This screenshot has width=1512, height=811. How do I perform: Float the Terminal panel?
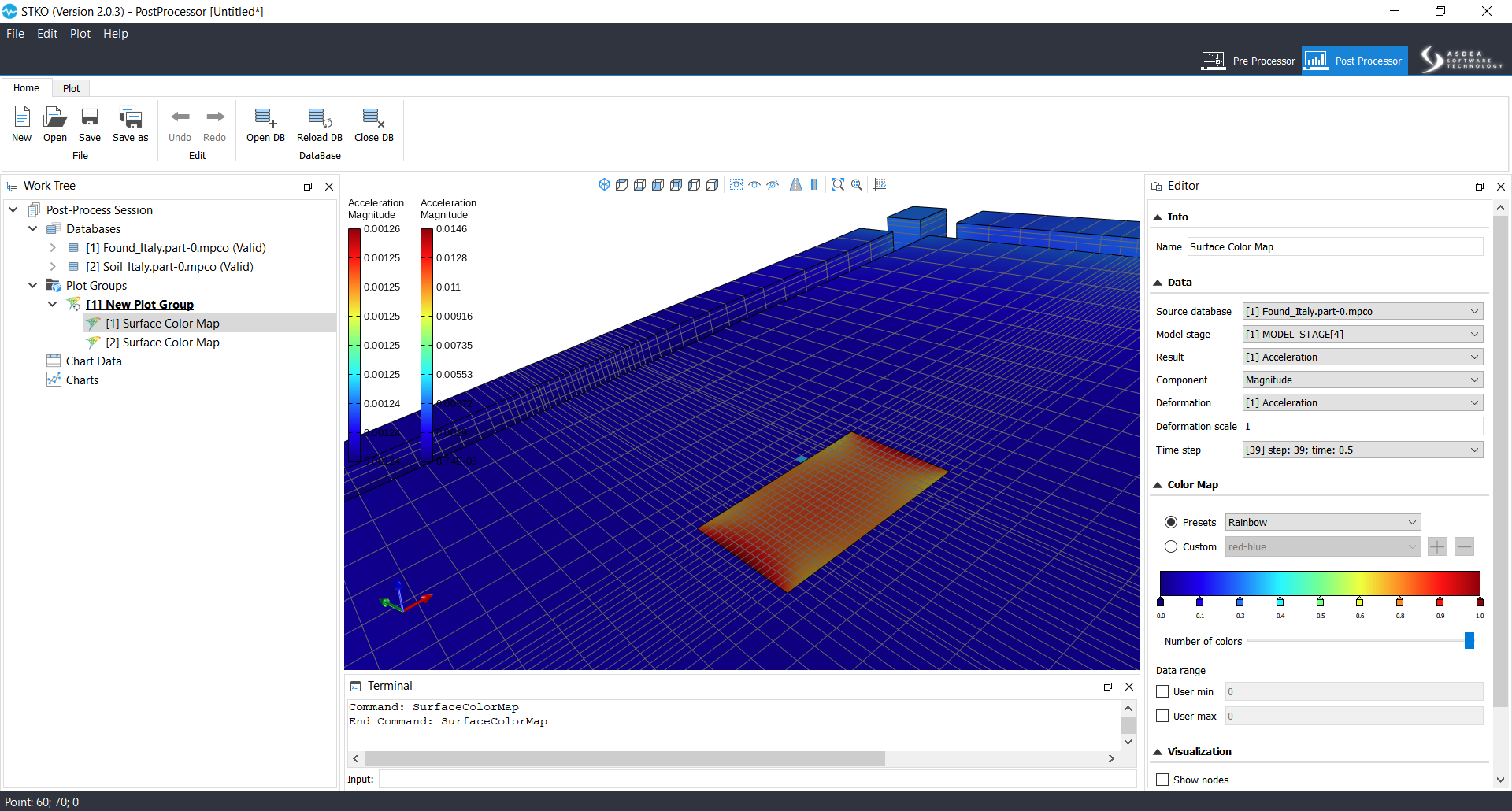click(1108, 687)
